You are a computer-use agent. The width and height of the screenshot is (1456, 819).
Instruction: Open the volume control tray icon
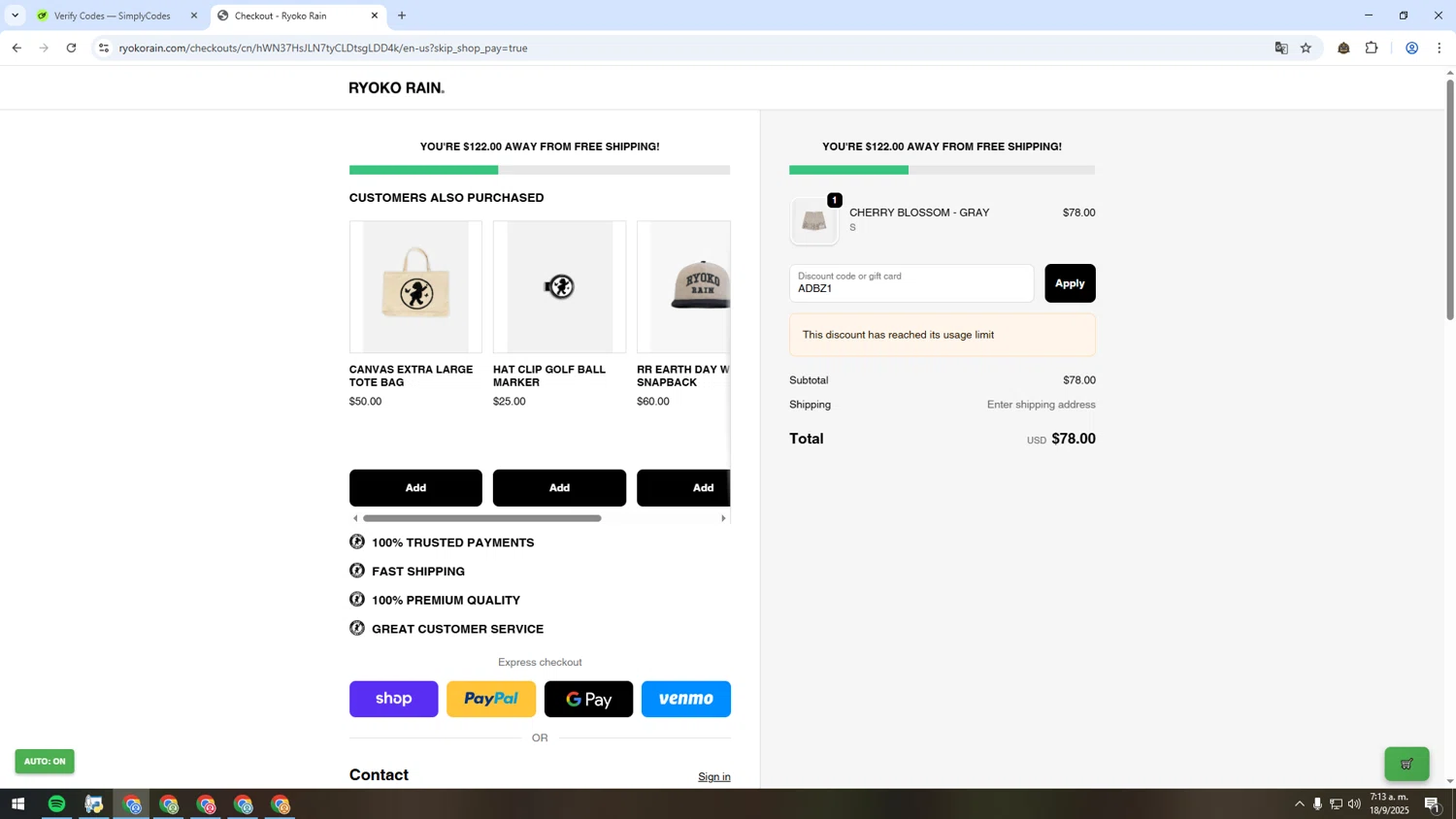[x=1354, y=804]
